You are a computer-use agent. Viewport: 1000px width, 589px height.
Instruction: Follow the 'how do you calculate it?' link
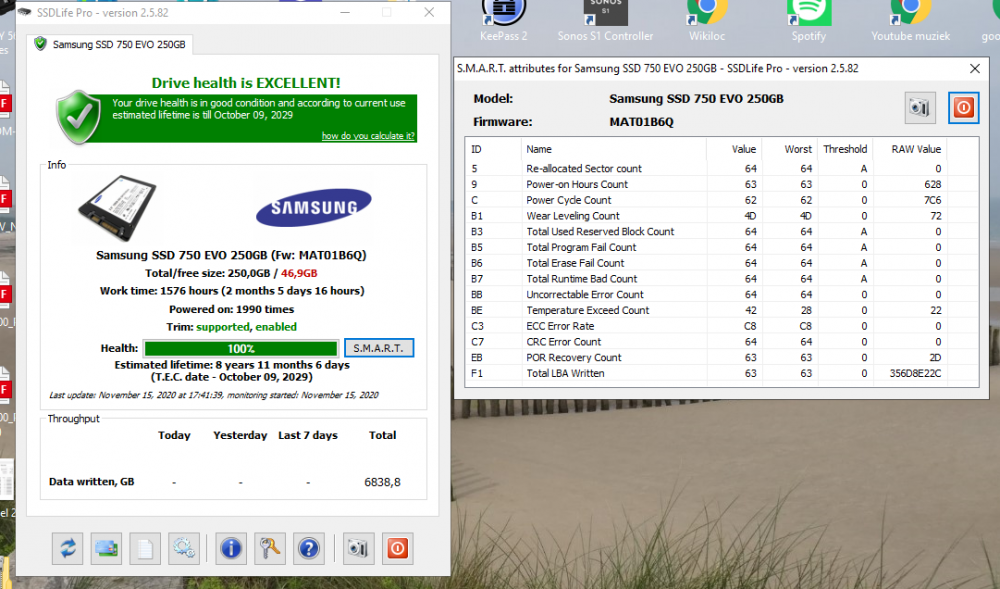368,136
